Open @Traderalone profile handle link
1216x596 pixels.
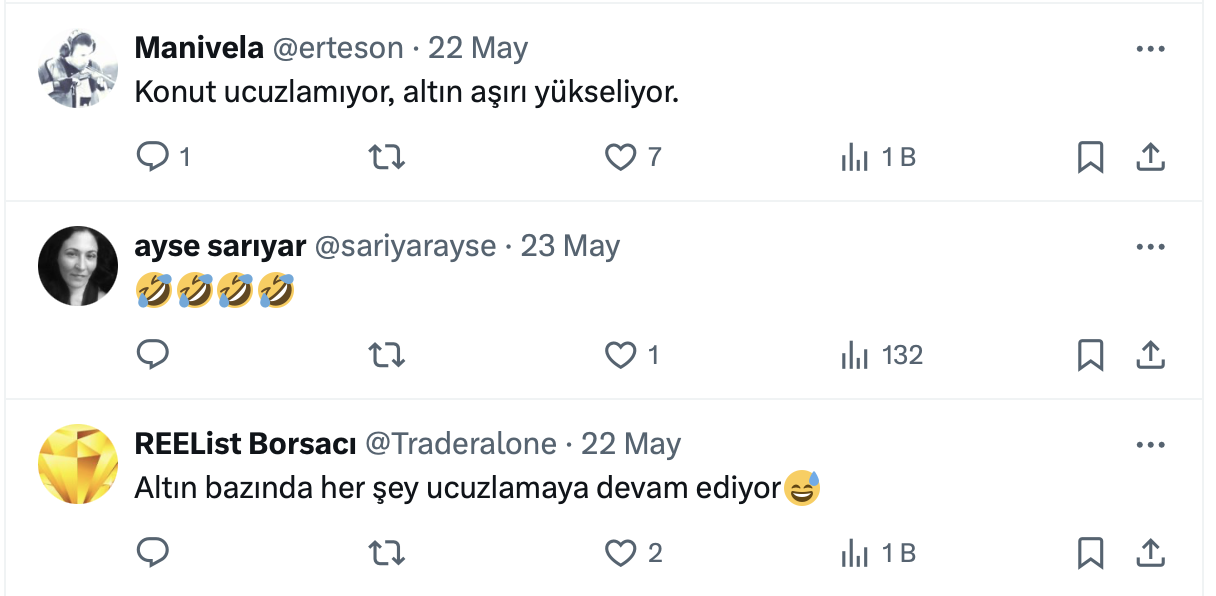click(460, 444)
